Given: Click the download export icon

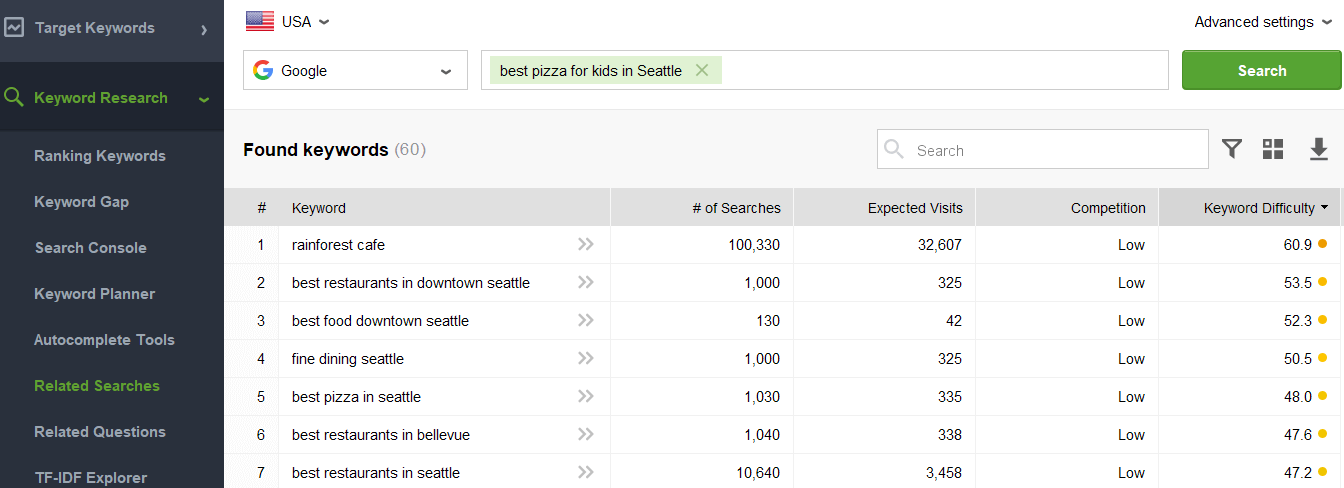Looking at the screenshot, I should 1319,149.
